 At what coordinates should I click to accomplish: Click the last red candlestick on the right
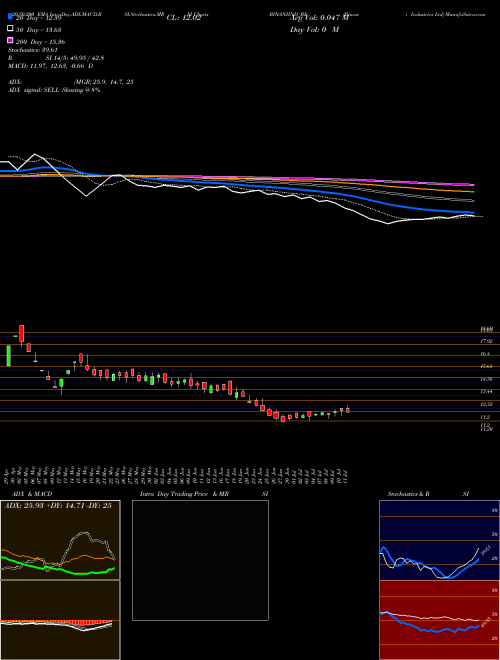pos(348,410)
